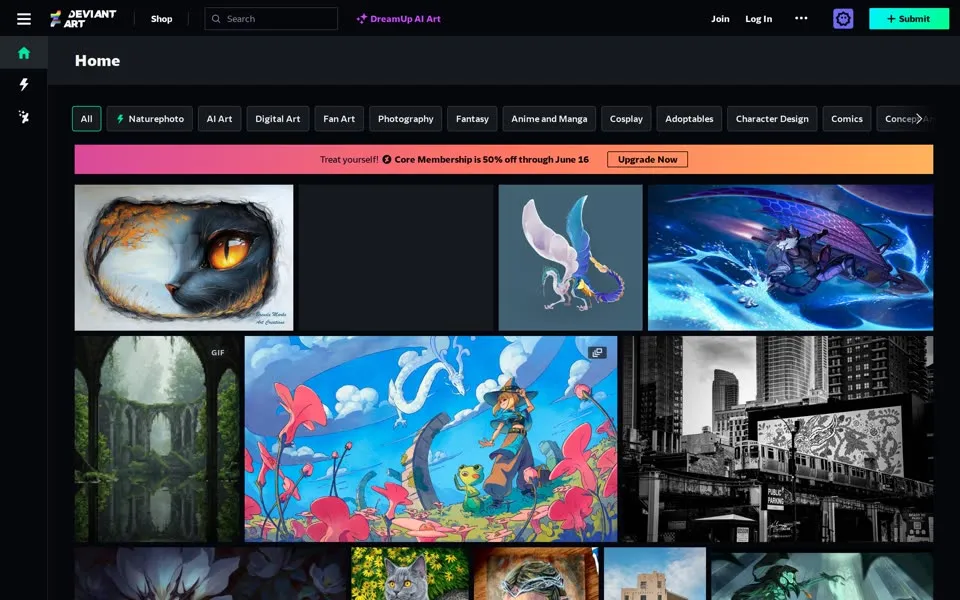This screenshot has height=600, width=960.
Task: Select the Character Design tab
Action: [772, 119]
